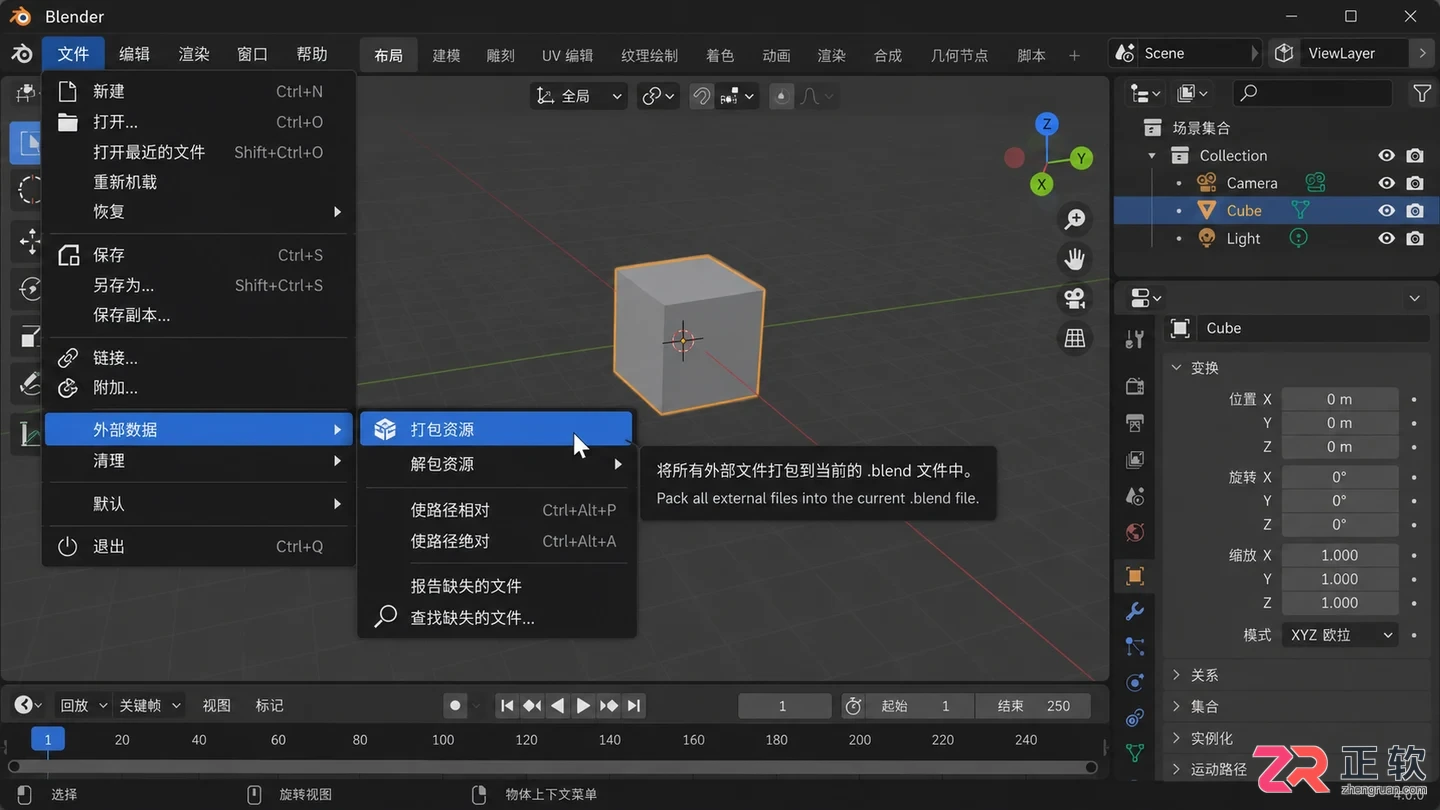The image size is (1440, 810).
Task: Click the pan view hand icon
Action: tap(1075, 259)
